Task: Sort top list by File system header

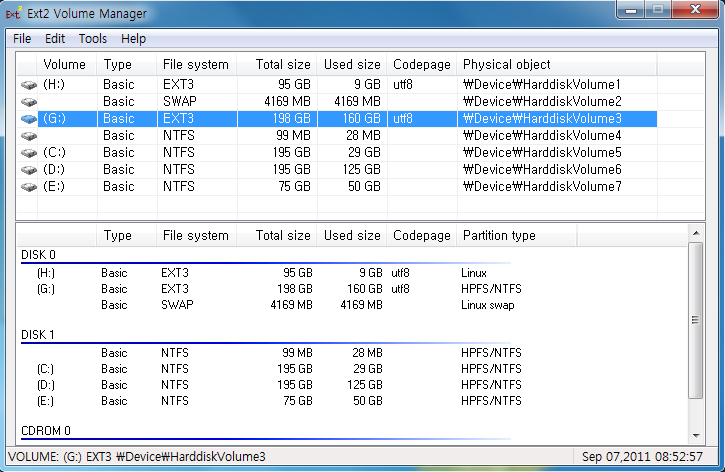Action: 197,64
